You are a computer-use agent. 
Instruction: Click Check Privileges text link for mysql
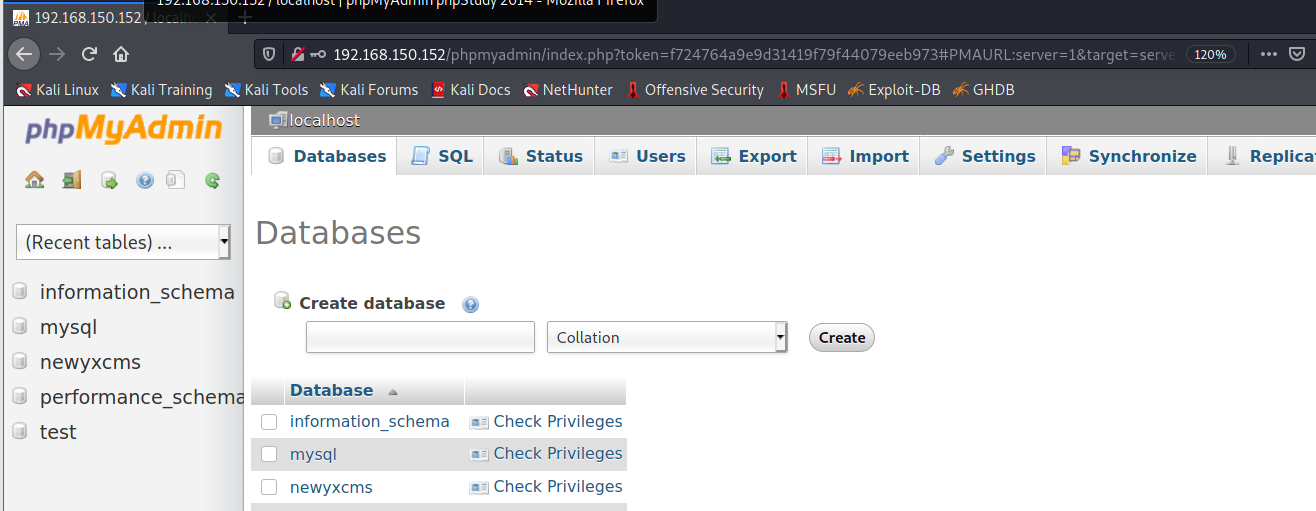tap(558, 454)
